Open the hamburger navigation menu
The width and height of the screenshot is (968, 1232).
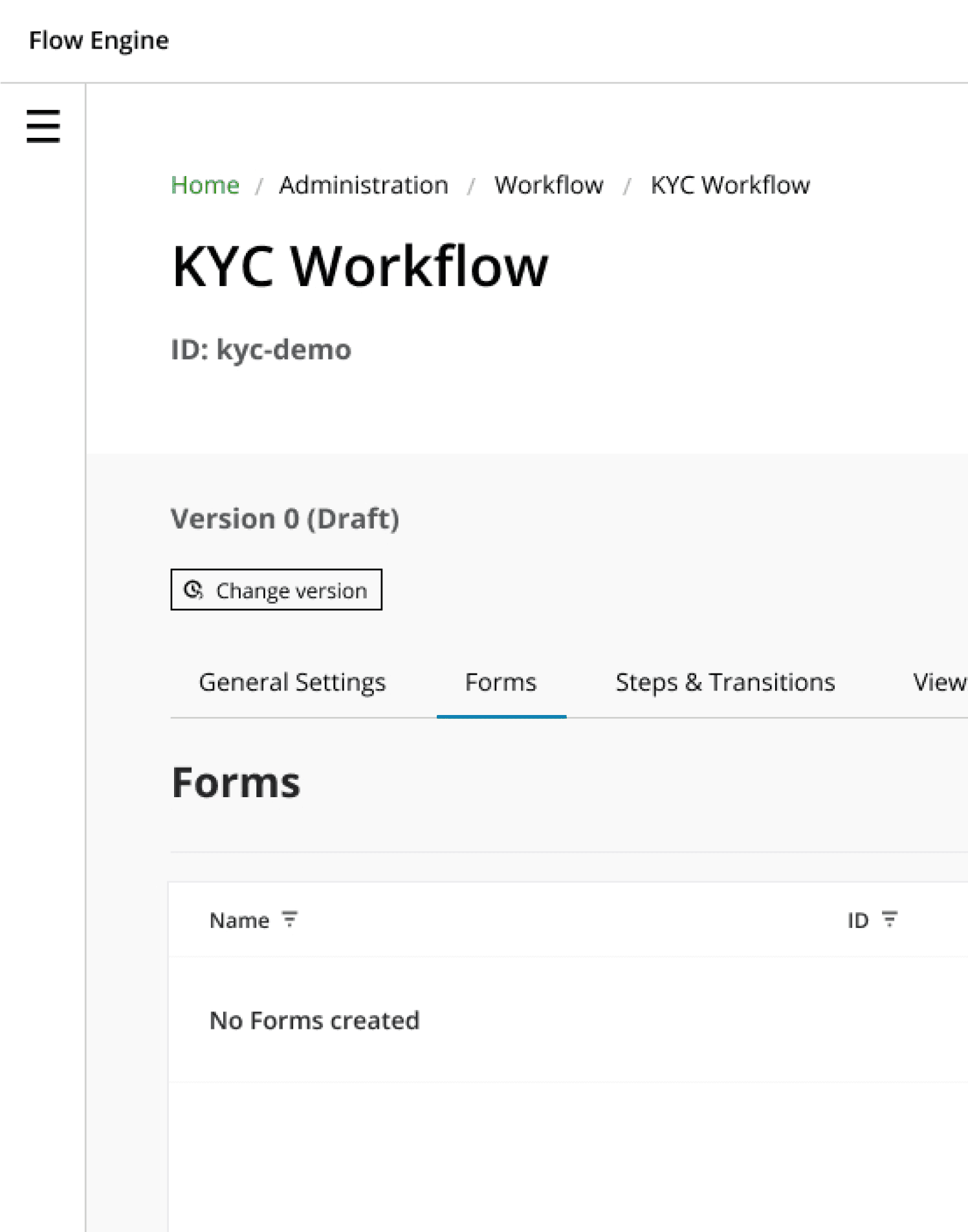[x=43, y=126]
